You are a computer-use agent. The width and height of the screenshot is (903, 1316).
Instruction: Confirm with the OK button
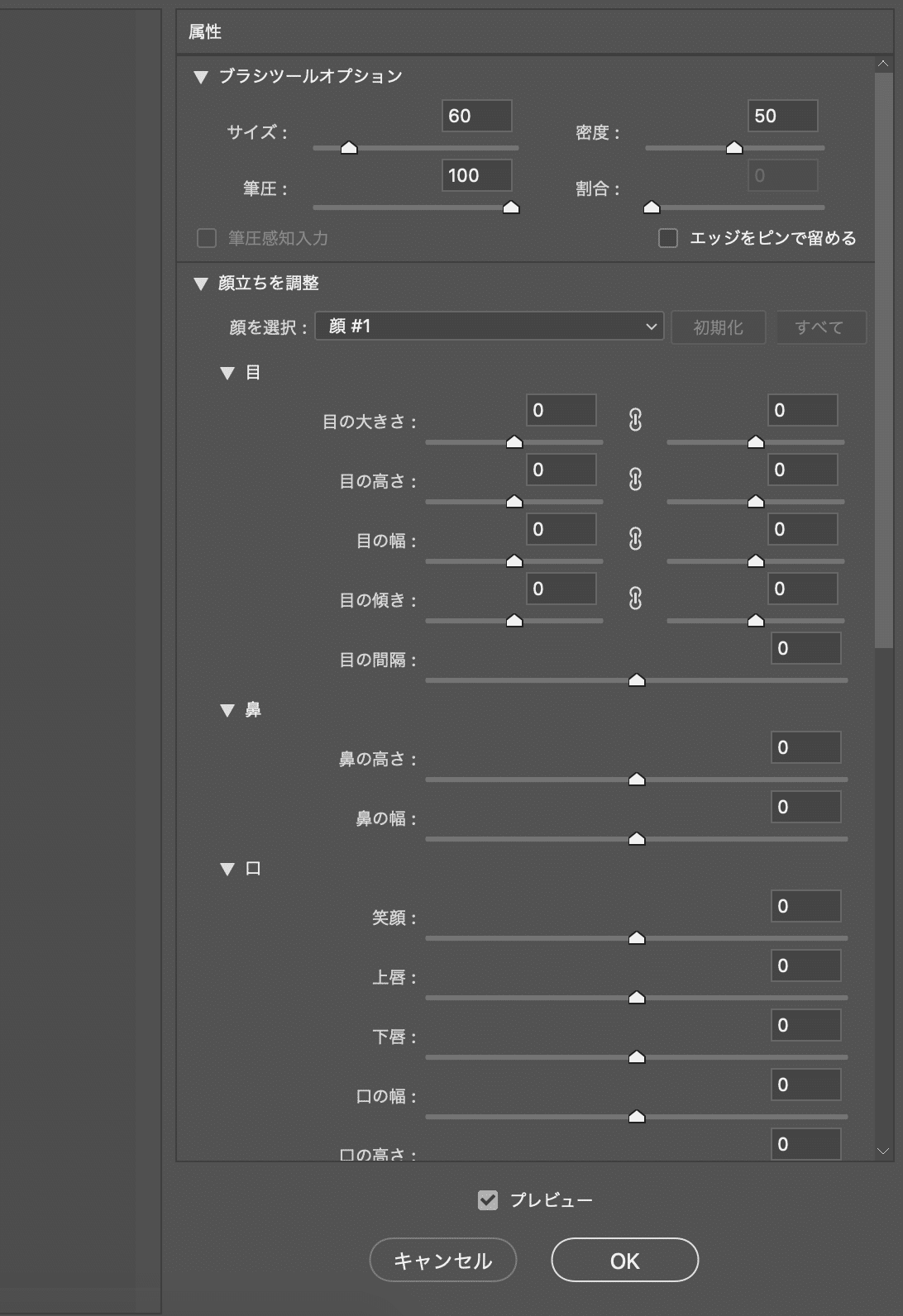click(x=625, y=1260)
